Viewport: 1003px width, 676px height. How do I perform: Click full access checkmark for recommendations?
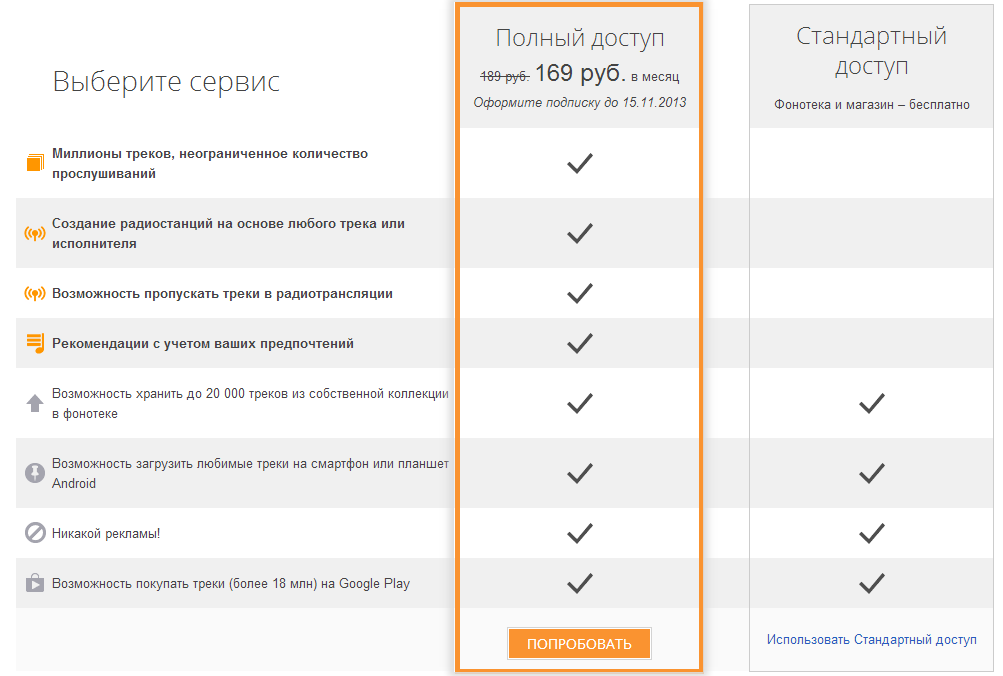(579, 344)
